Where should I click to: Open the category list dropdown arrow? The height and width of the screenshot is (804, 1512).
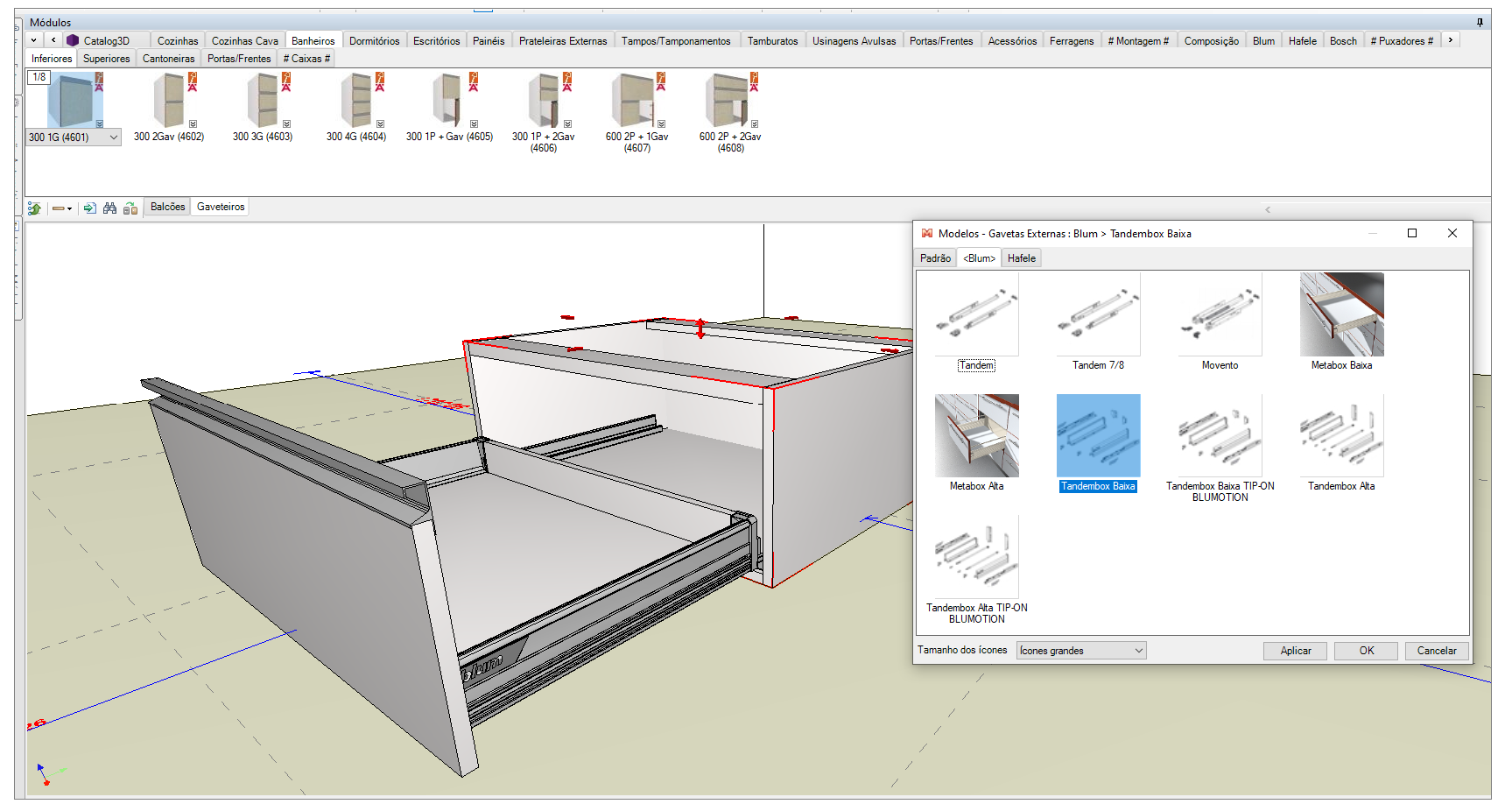(x=33, y=40)
